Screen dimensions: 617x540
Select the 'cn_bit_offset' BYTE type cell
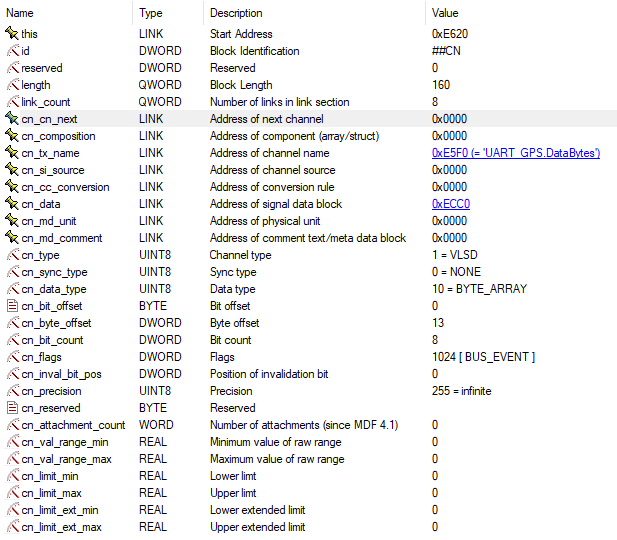pyautogui.click(x=153, y=306)
